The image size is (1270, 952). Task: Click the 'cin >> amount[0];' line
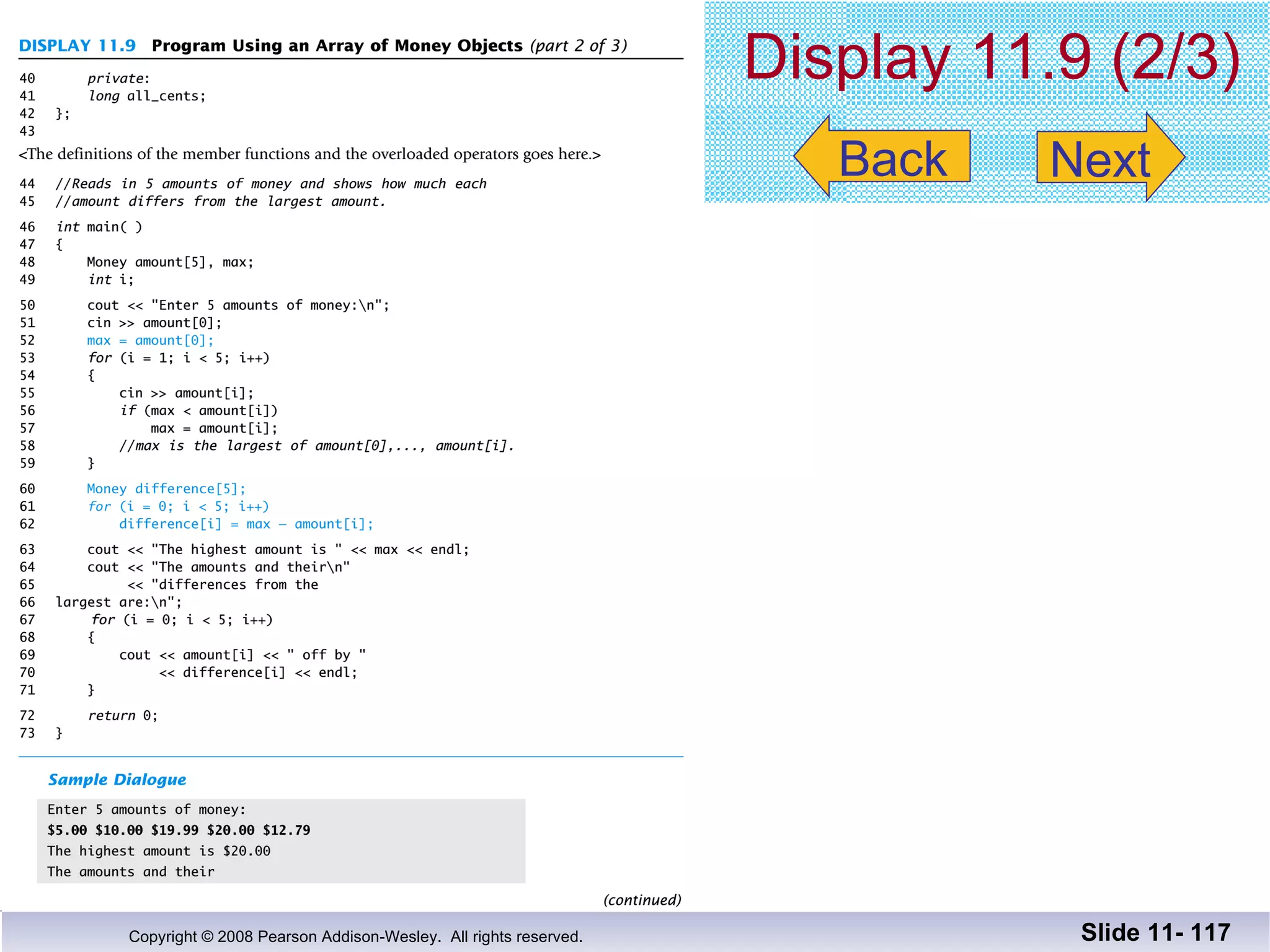(x=154, y=323)
